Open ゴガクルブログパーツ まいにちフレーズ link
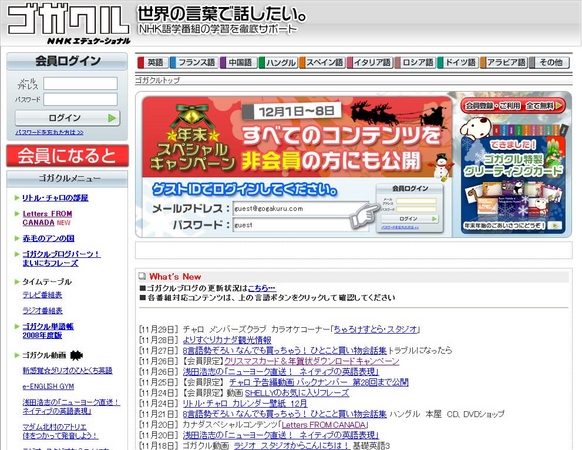Screen dimensions: 582x450 tap(61, 258)
